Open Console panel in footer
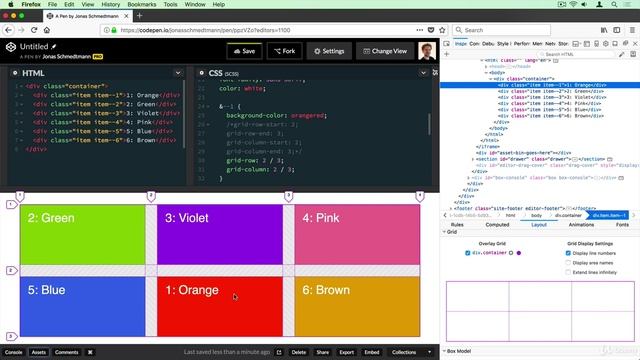The image size is (640, 360). [x=13, y=352]
